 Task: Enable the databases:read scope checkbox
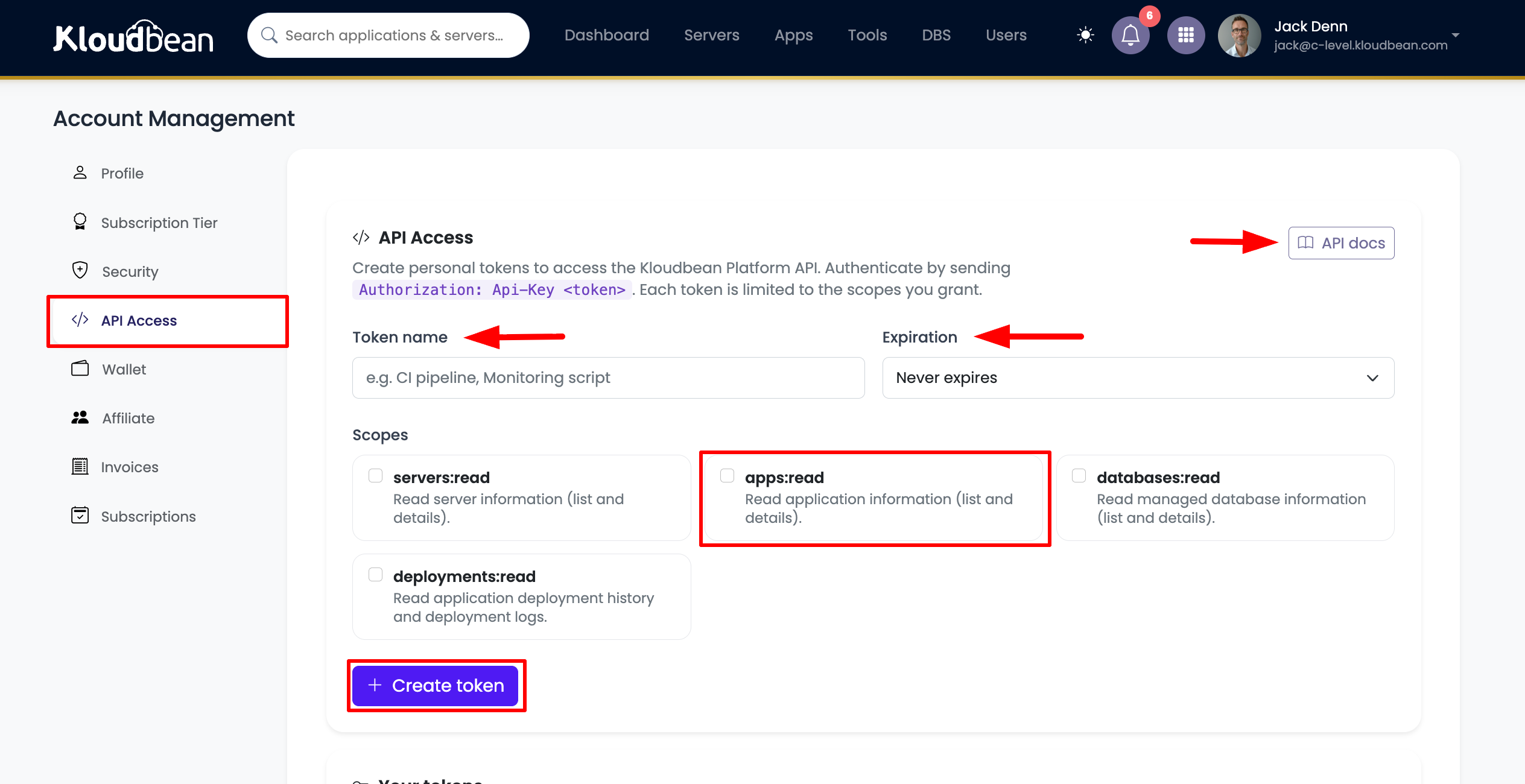1079,476
